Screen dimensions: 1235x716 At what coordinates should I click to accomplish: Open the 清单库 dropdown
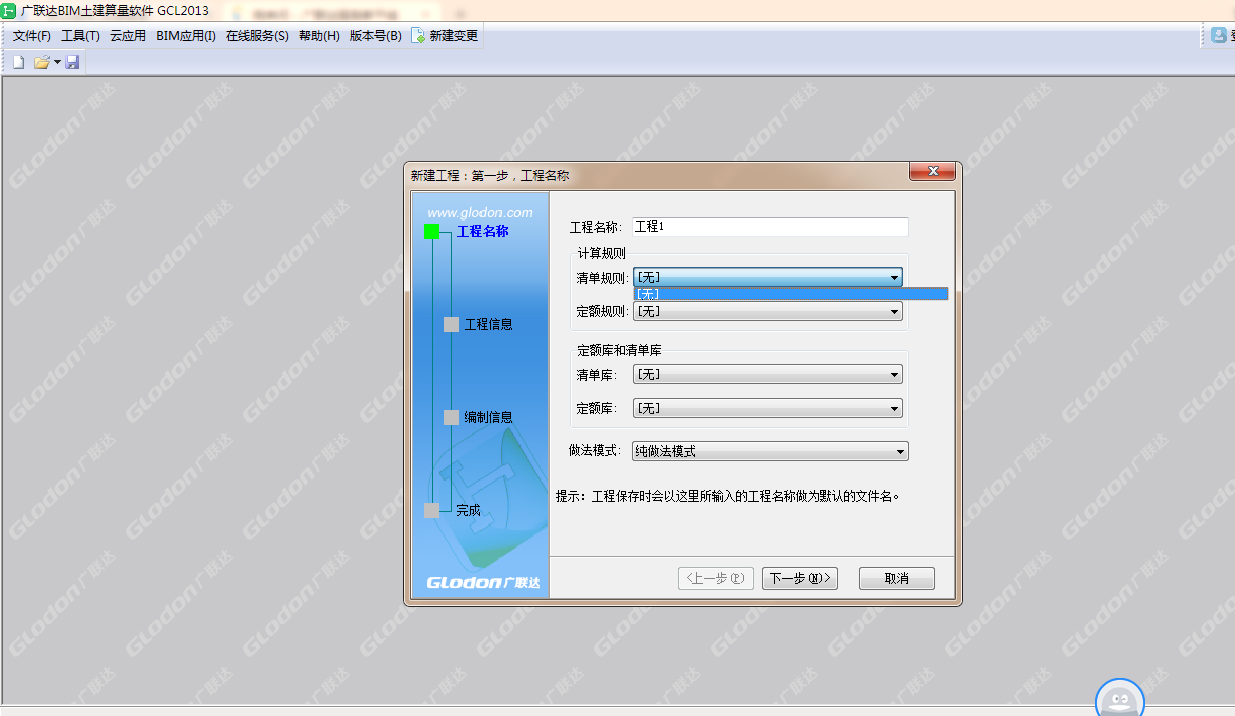(768, 374)
